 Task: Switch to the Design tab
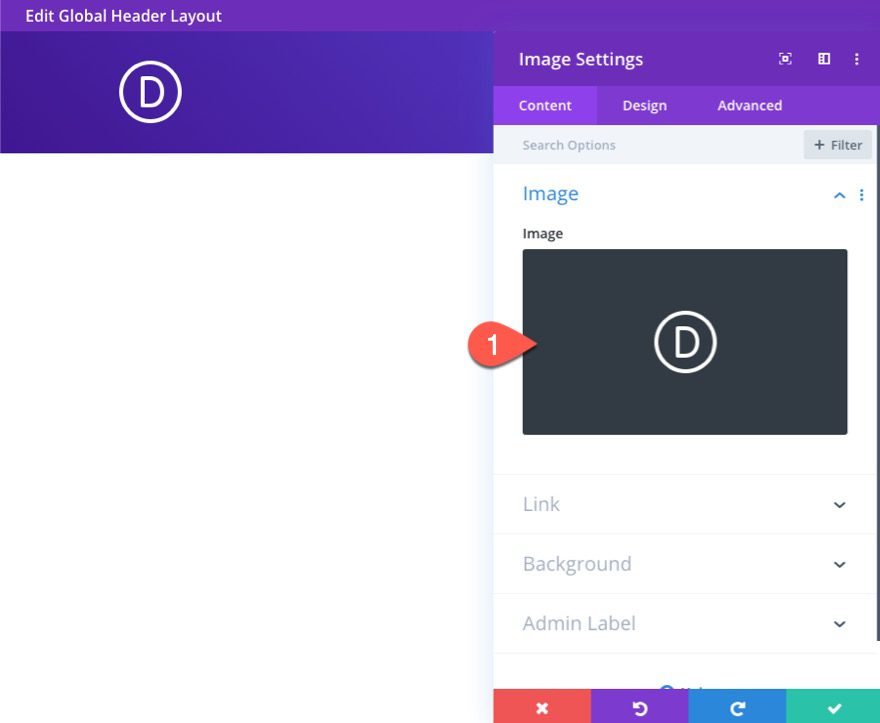tap(644, 105)
